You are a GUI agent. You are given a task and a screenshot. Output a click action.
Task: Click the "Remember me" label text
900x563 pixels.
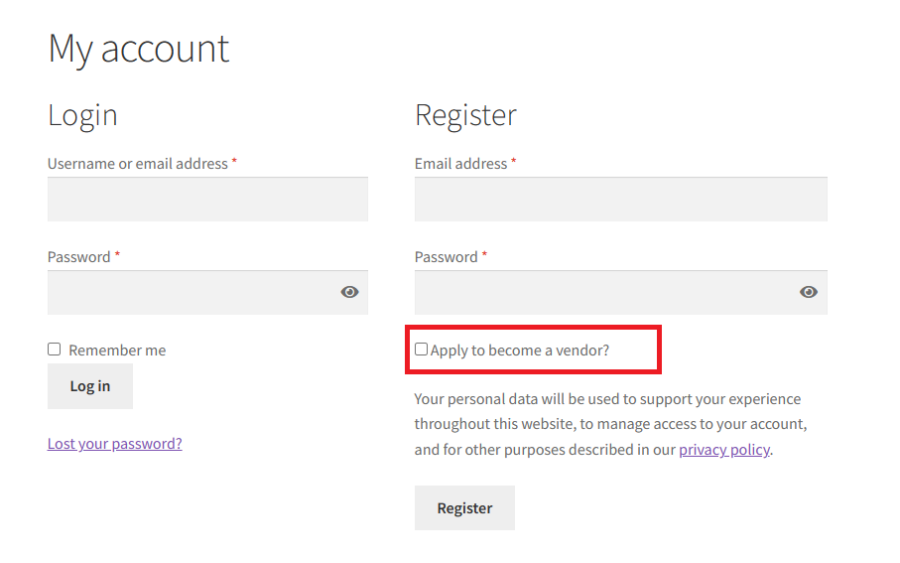tap(117, 350)
